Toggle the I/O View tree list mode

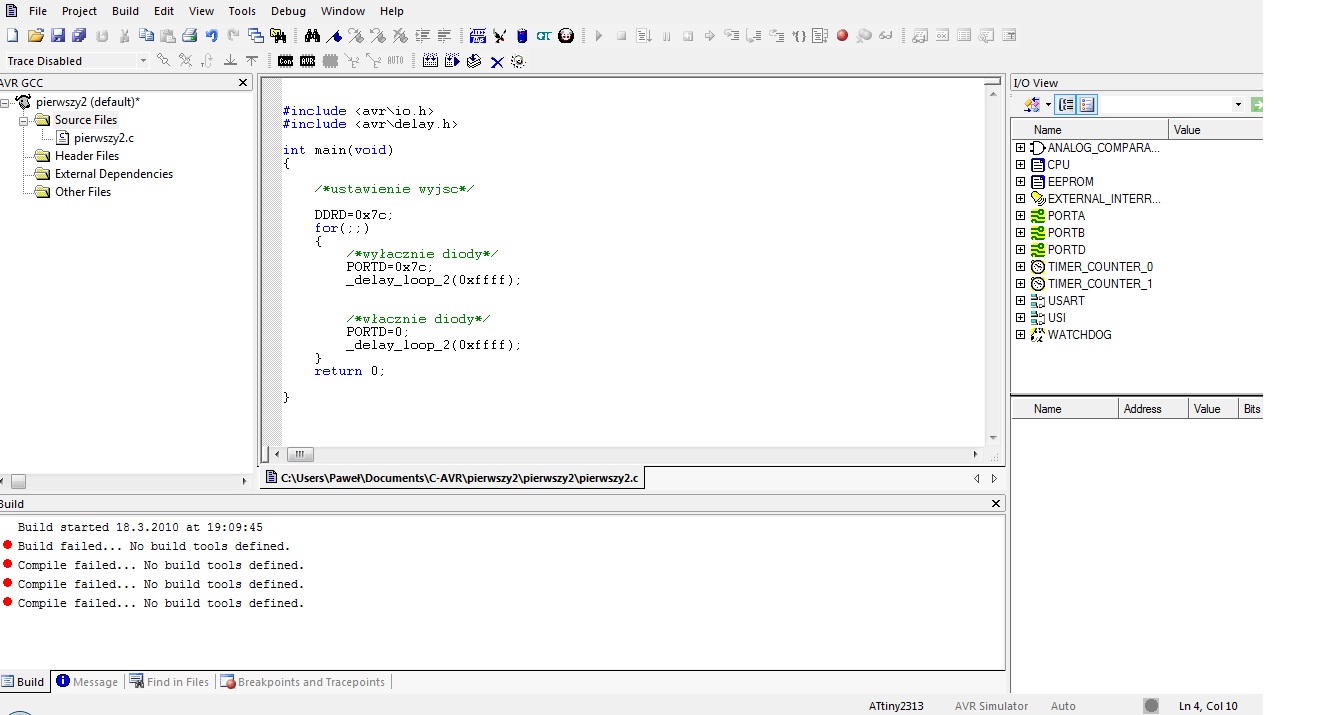pos(1066,105)
